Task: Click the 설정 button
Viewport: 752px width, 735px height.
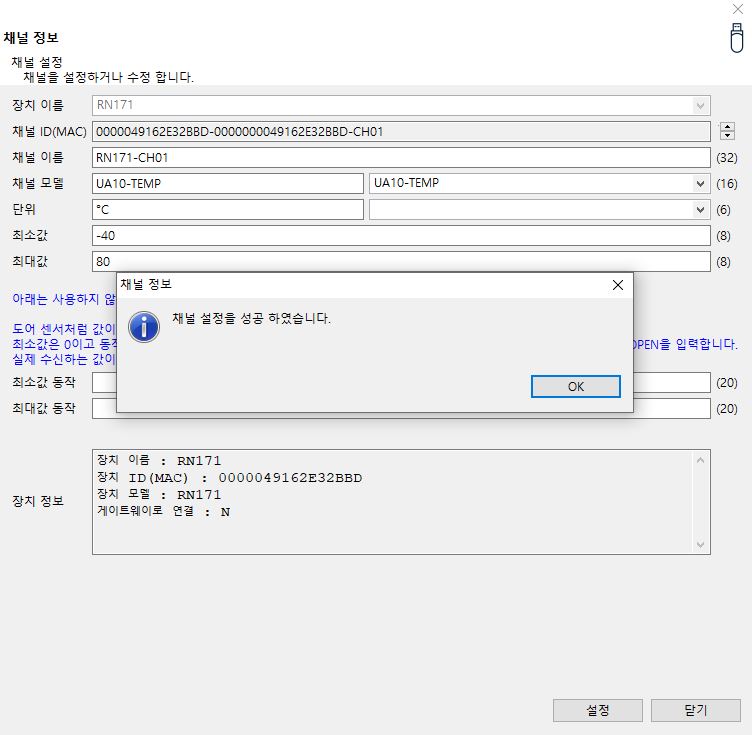Action: click(x=598, y=710)
